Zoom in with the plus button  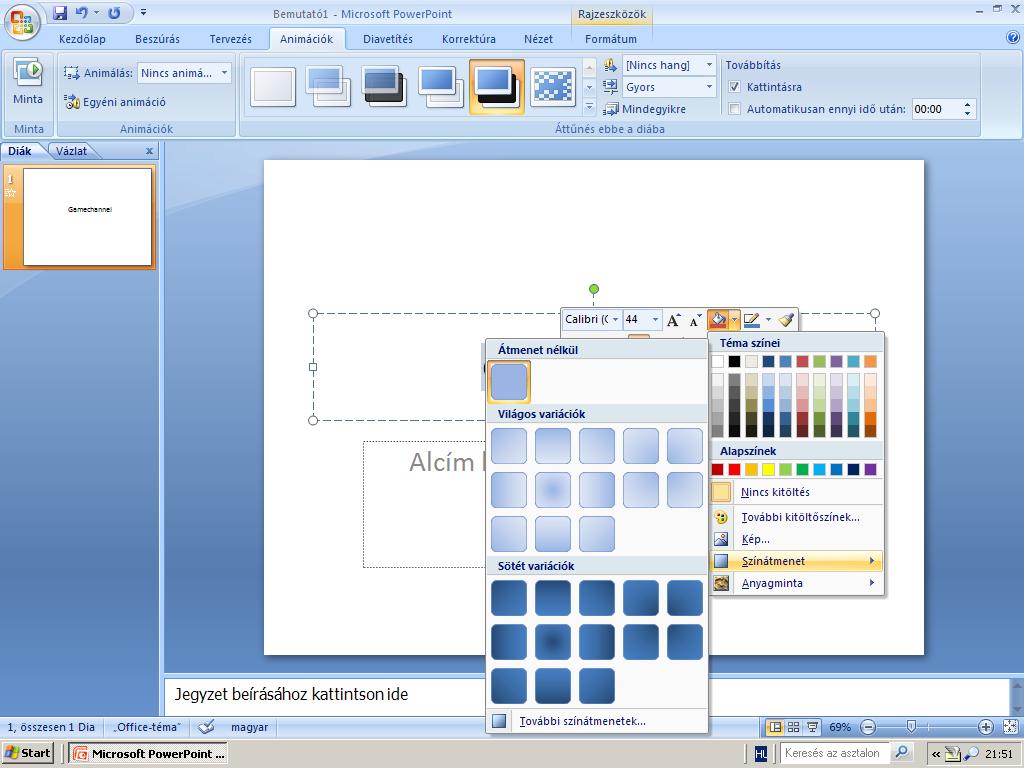coord(985,727)
